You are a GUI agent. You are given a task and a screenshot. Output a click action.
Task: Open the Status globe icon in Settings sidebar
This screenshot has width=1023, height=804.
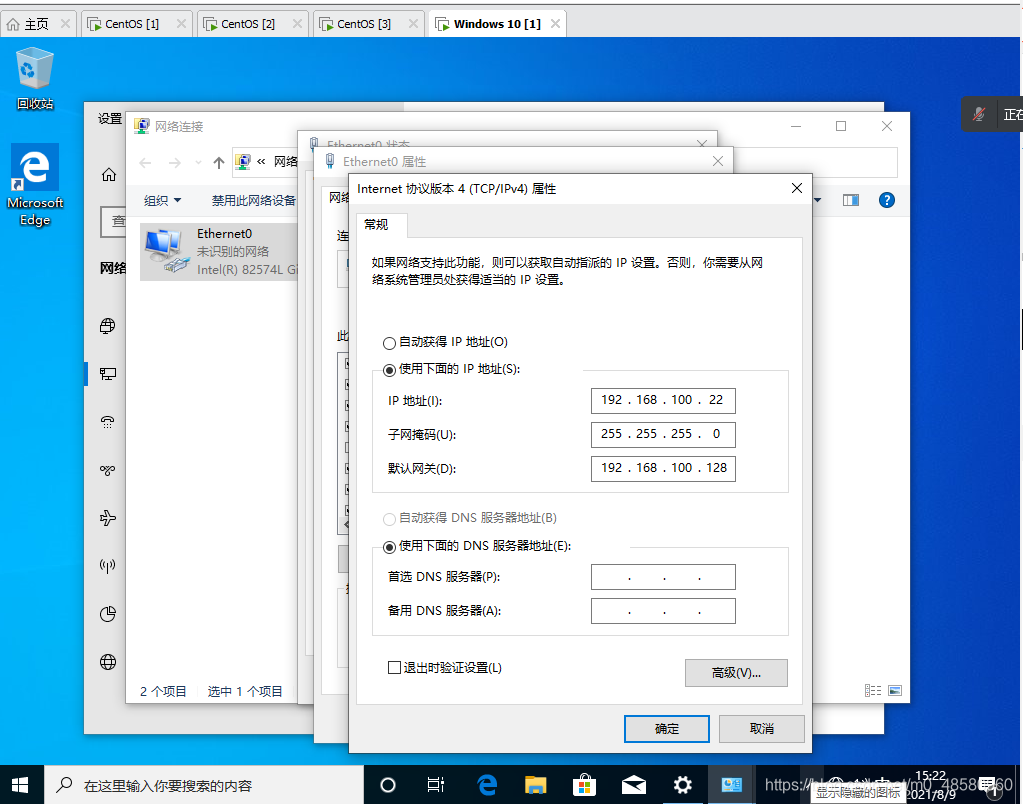108,326
